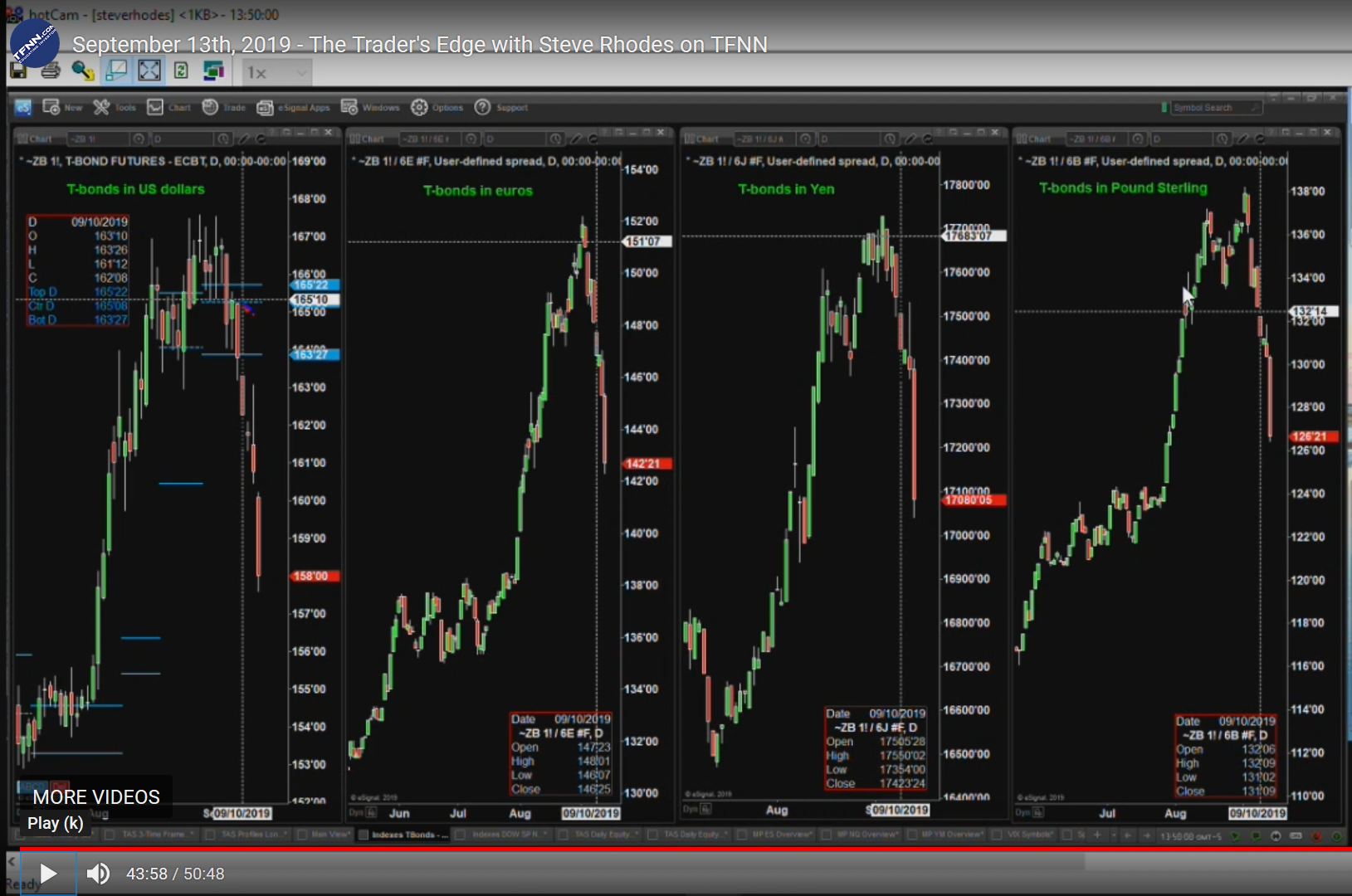
Task: Click the 142'21 red price label on euros chart
Action: click(647, 464)
